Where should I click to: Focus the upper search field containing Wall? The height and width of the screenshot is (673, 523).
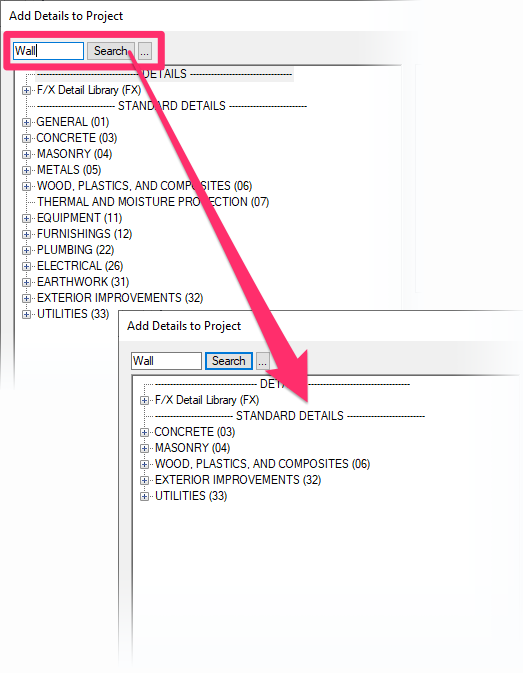[x=48, y=51]
